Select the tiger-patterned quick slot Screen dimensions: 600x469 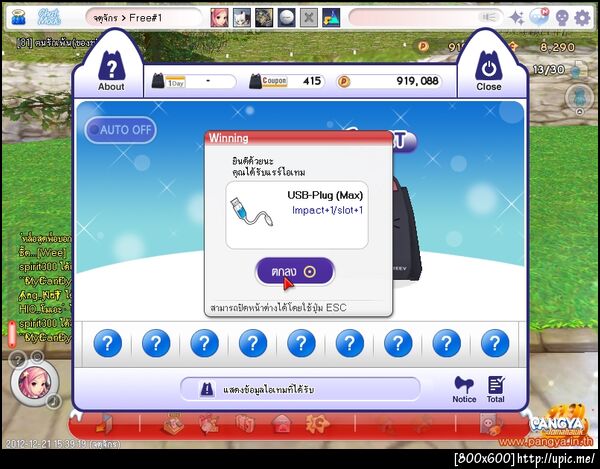click(x=264, y=18)
